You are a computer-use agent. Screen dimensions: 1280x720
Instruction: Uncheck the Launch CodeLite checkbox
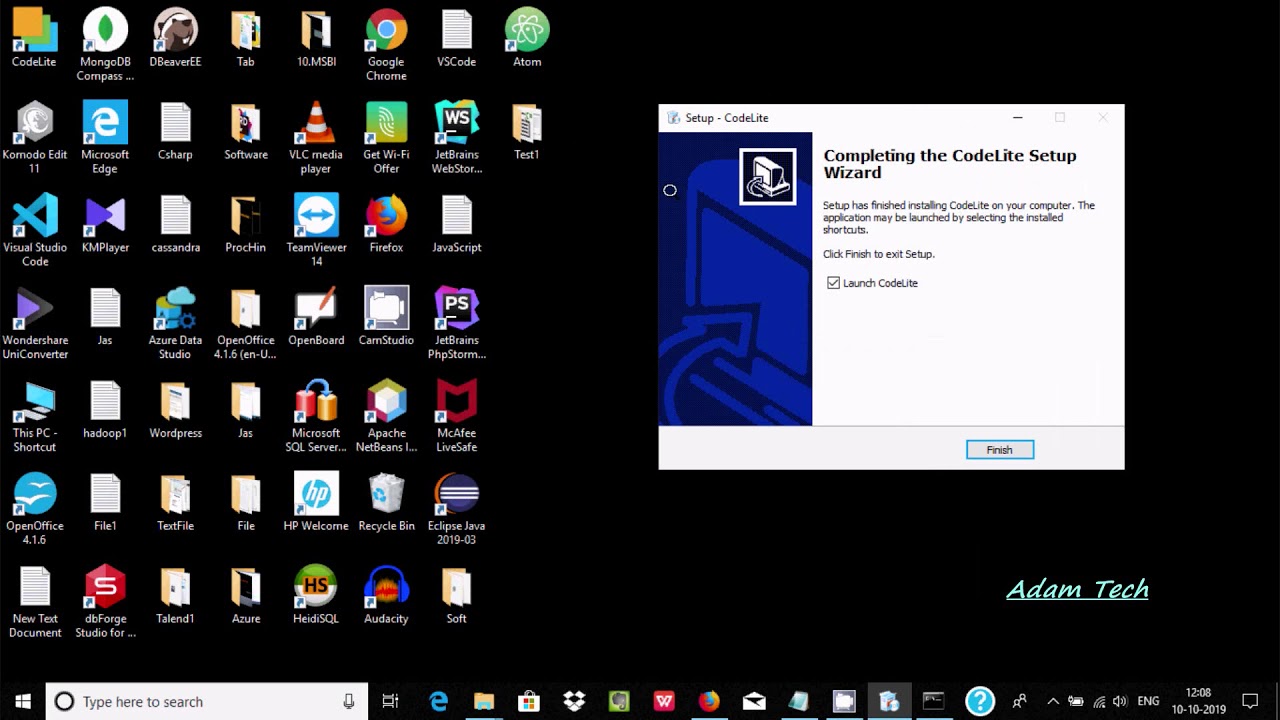pyautogui.click(x=833, y=283)
